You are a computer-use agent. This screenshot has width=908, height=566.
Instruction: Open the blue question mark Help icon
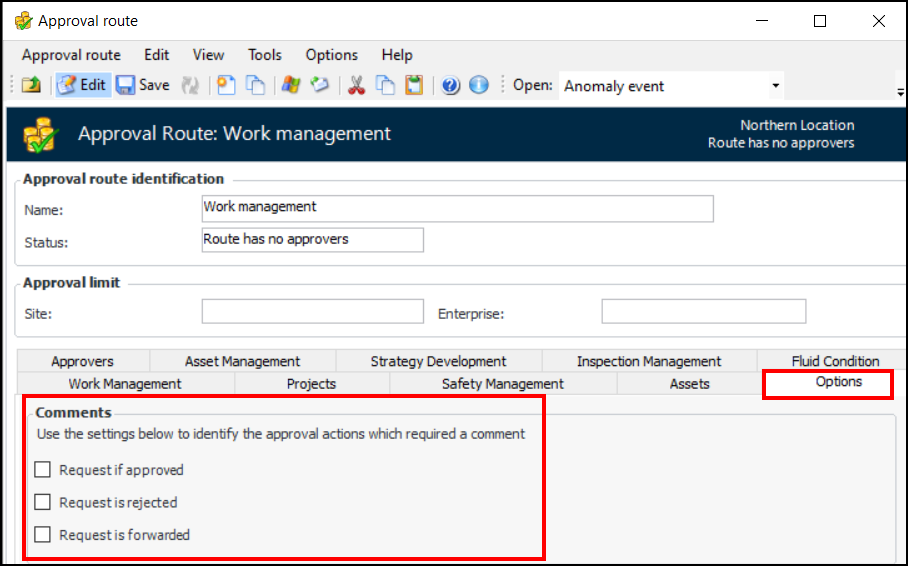[x=450, y=85]
